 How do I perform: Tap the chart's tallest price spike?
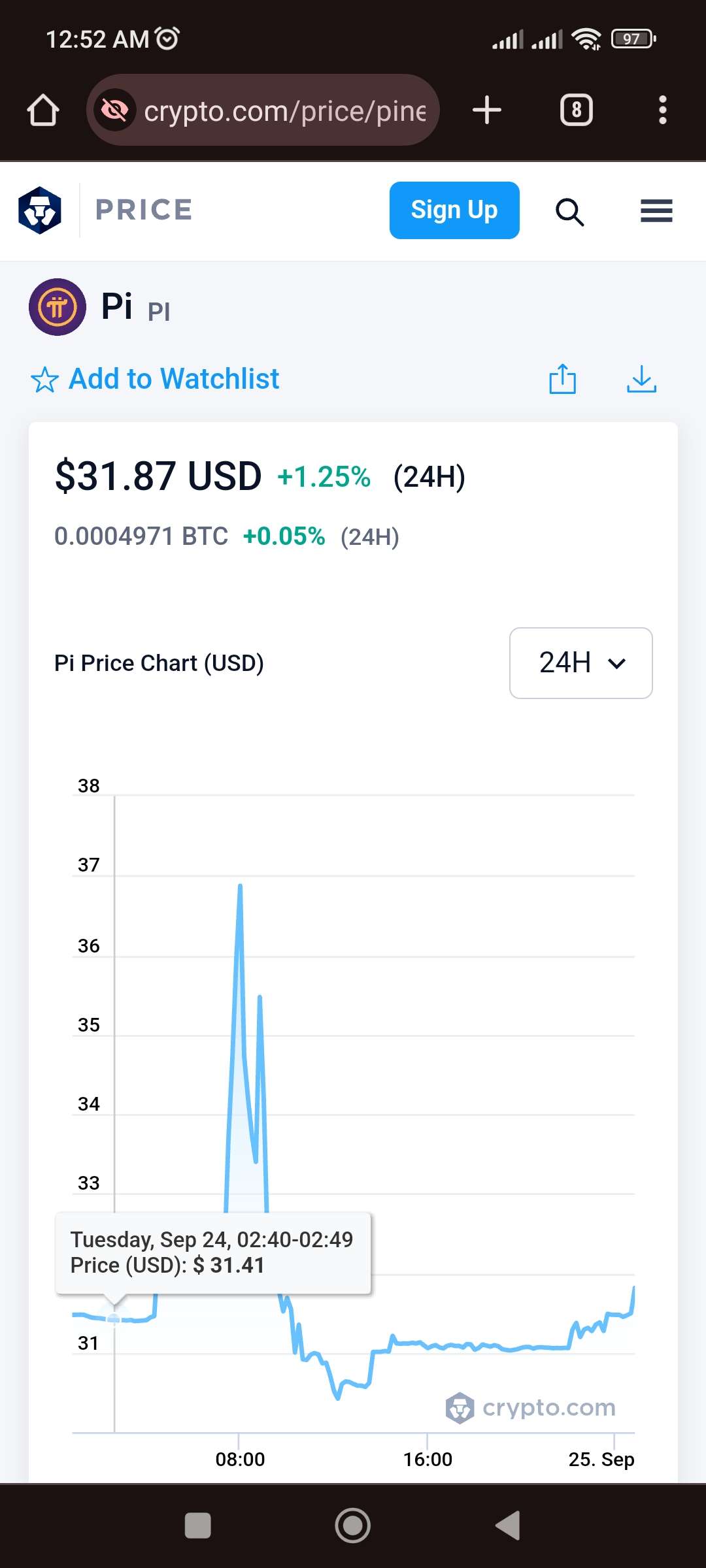click(240, 887)
